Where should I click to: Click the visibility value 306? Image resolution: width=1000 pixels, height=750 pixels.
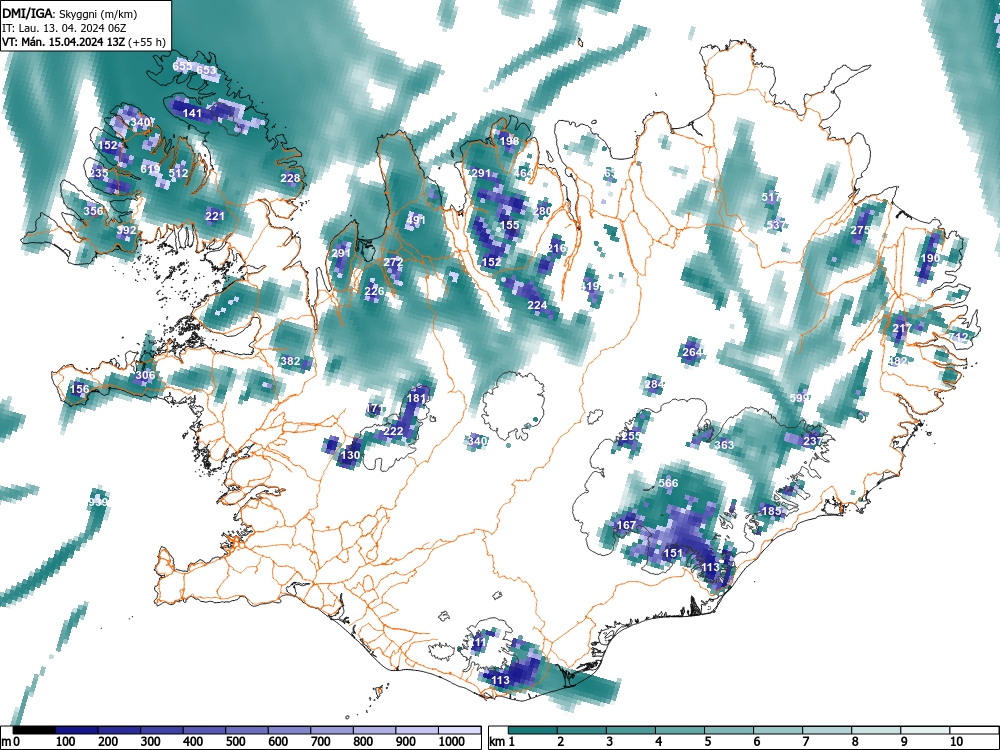(x=145, y=375)
